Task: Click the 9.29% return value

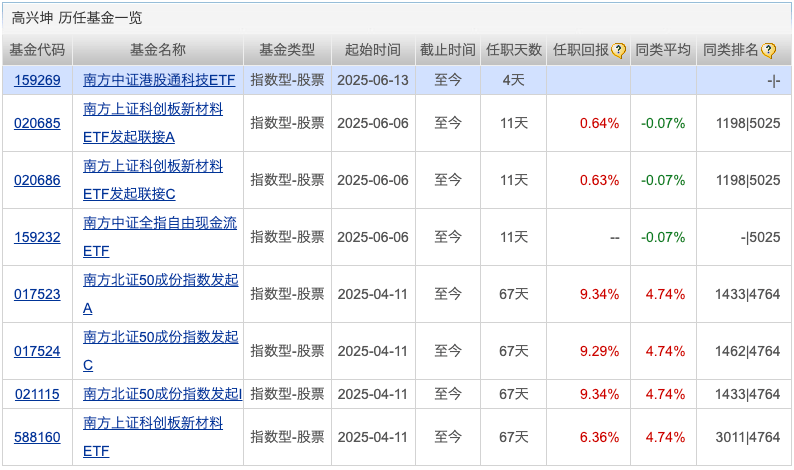Action: coord(600,351)
